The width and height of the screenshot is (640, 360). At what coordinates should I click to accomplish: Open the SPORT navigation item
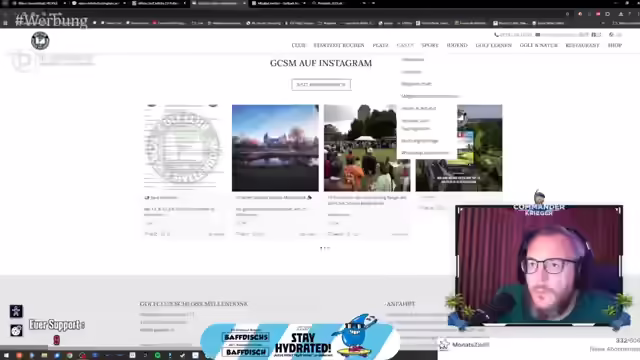(430, 45)
